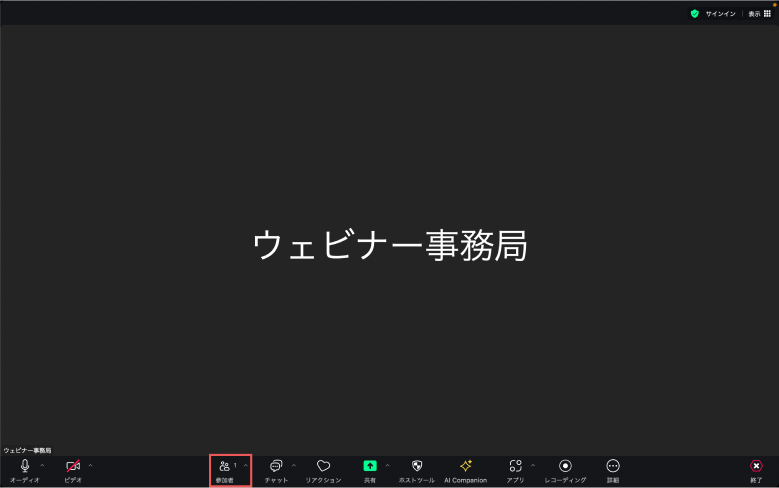Expand chat options arrow beside チャット

click(x=293, y=465)
